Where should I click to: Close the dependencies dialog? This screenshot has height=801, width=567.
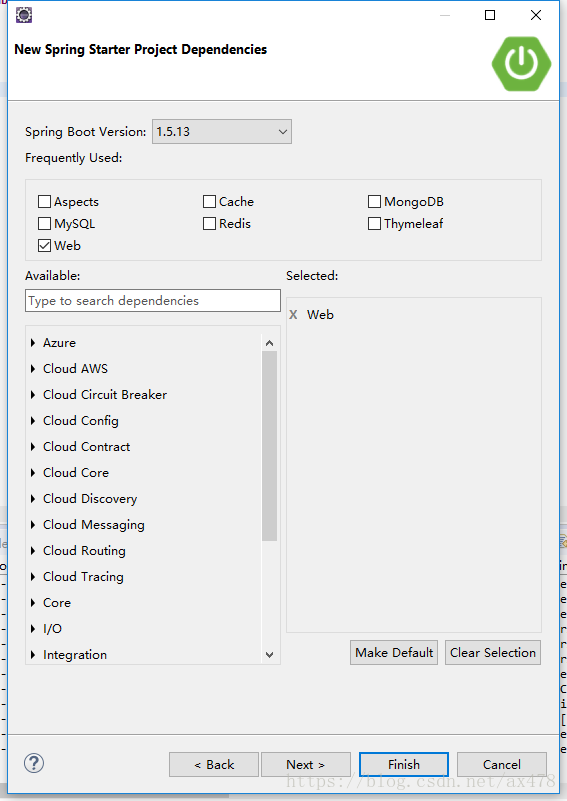pyautogui.click(x=536, y=15)
